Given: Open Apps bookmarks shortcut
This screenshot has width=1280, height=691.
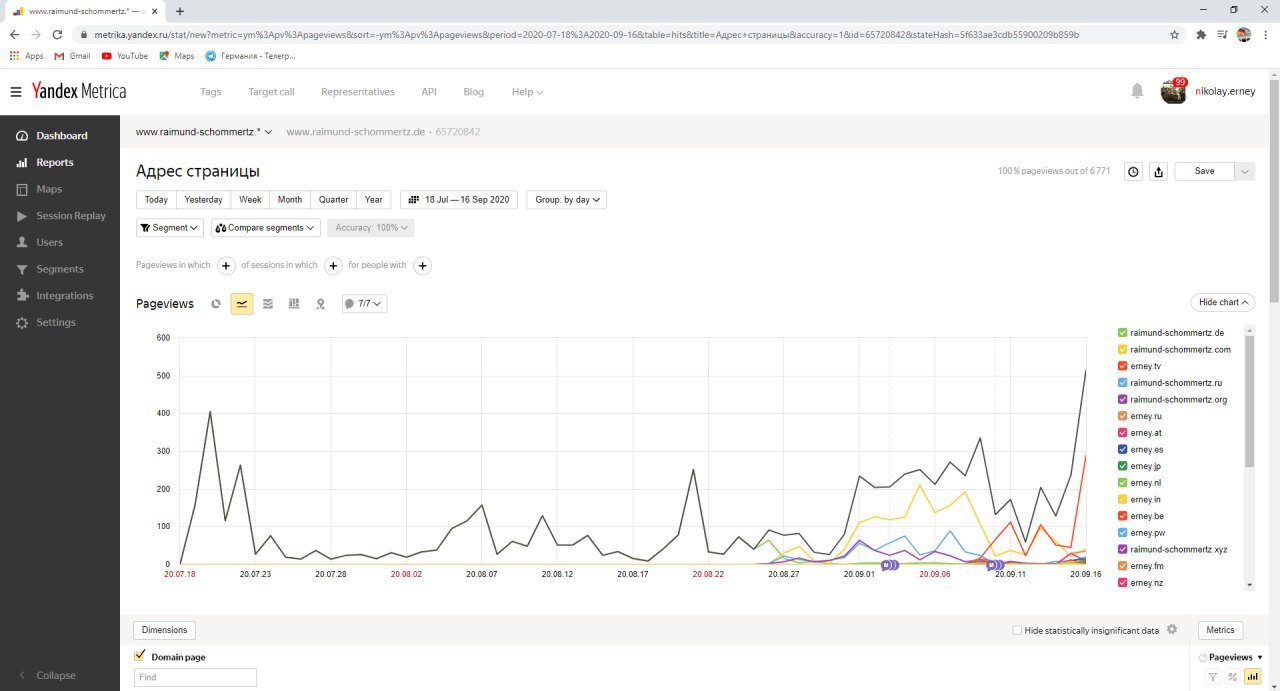Looking at the screenshot, I should 26,56.
